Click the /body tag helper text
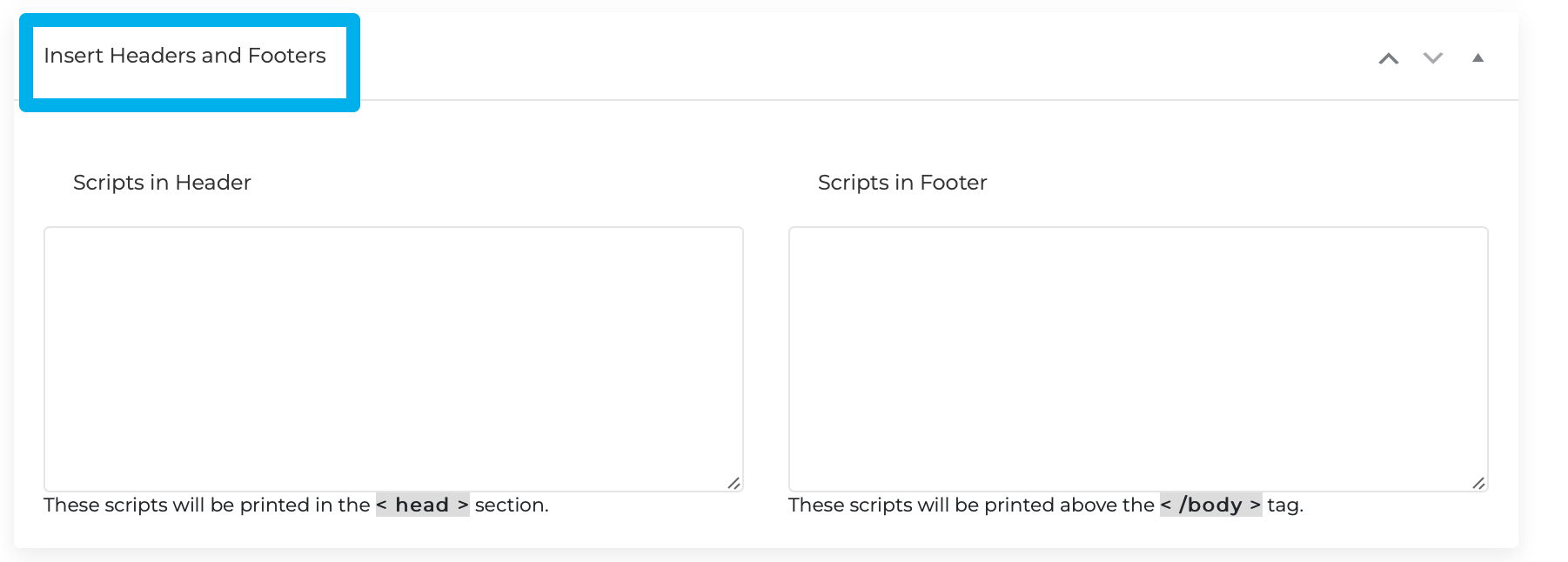Viewport: 1568px width, 562px height. pyautogui.click(x=1210, y=505)
